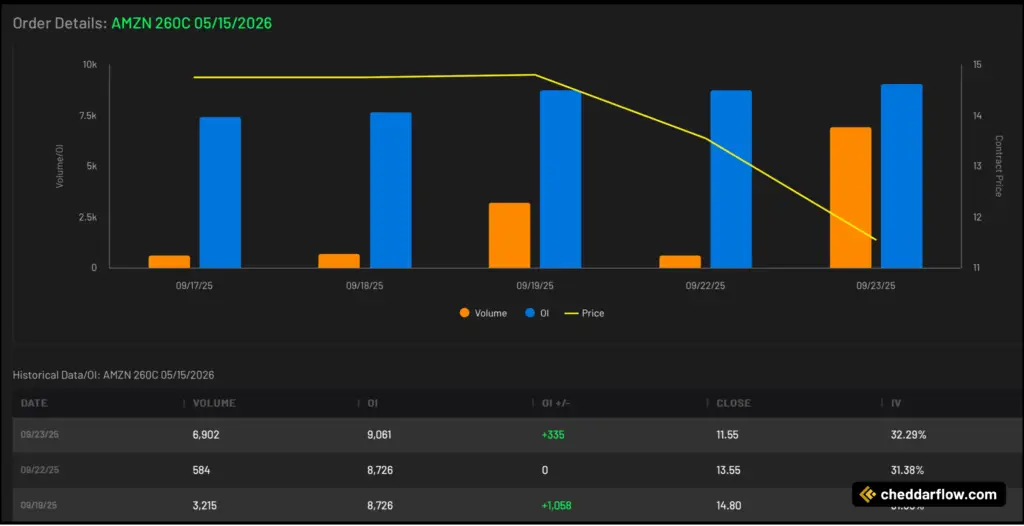Image resolution: width=1024 pixels, height=526 pixels.
Task: Click the 09/19/25 x-axis date label
Action: pos(535,286)
